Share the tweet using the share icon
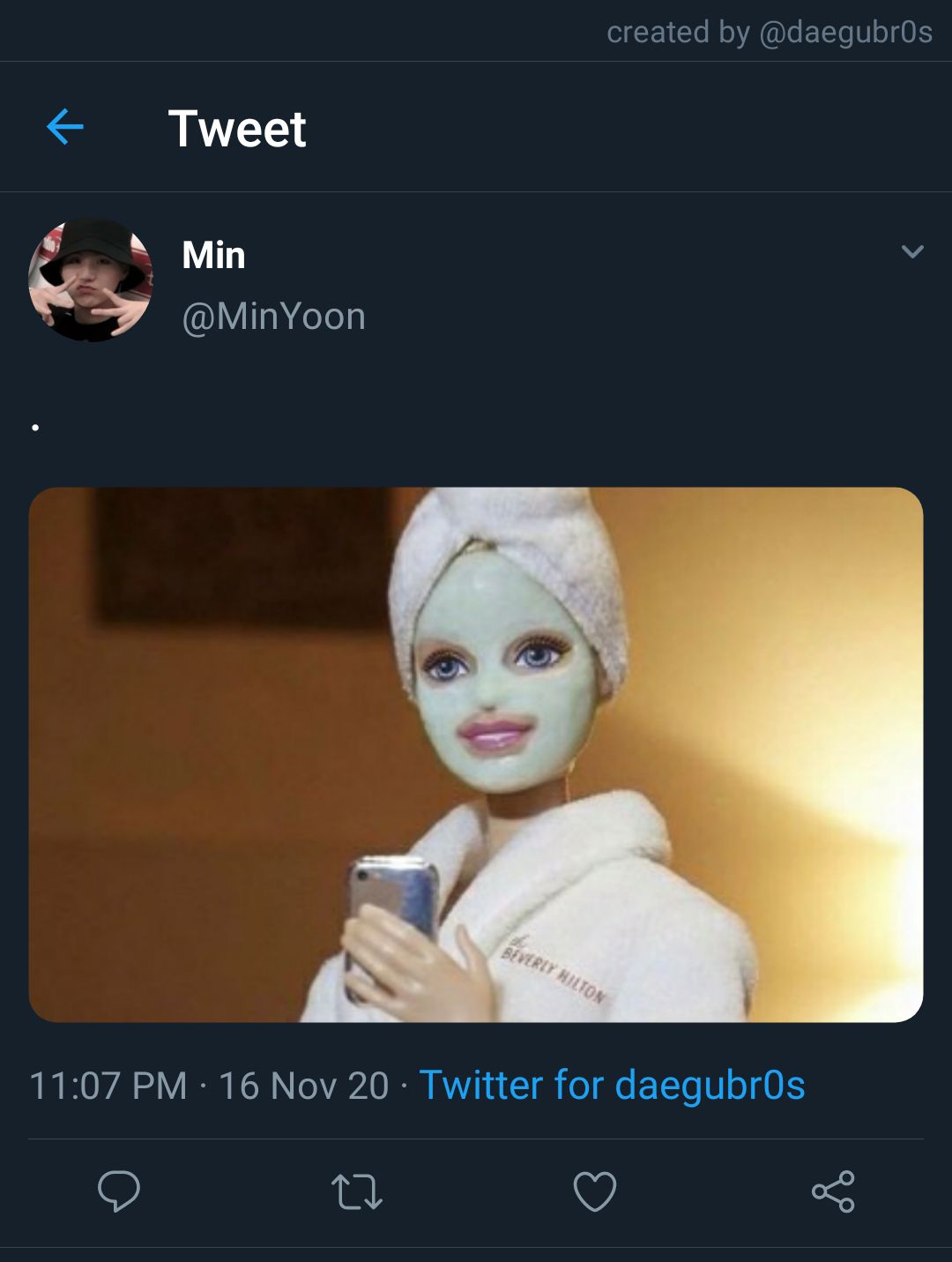 [x=833, y=1191]
